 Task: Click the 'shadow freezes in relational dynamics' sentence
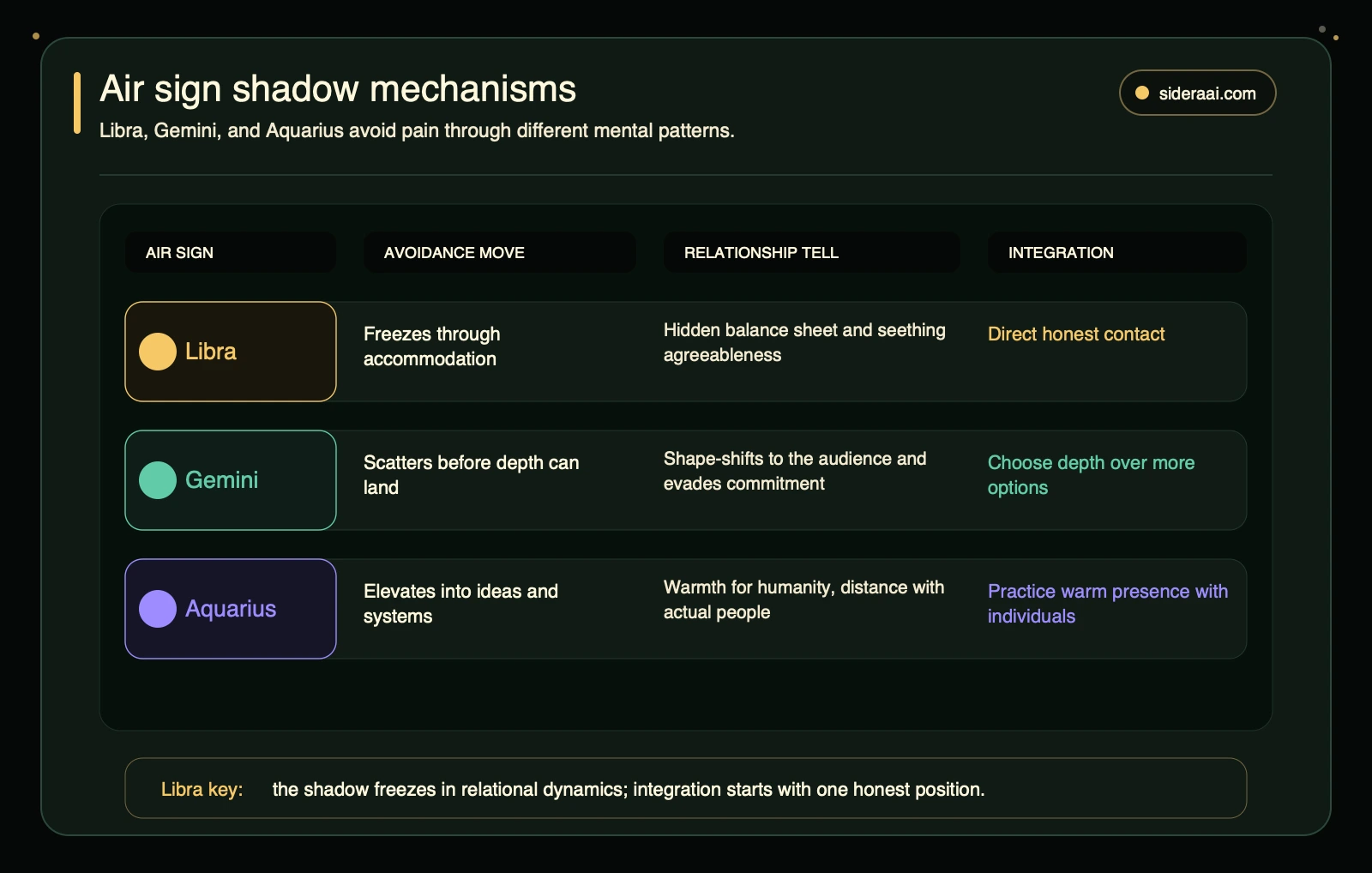[x=629, y=789]
